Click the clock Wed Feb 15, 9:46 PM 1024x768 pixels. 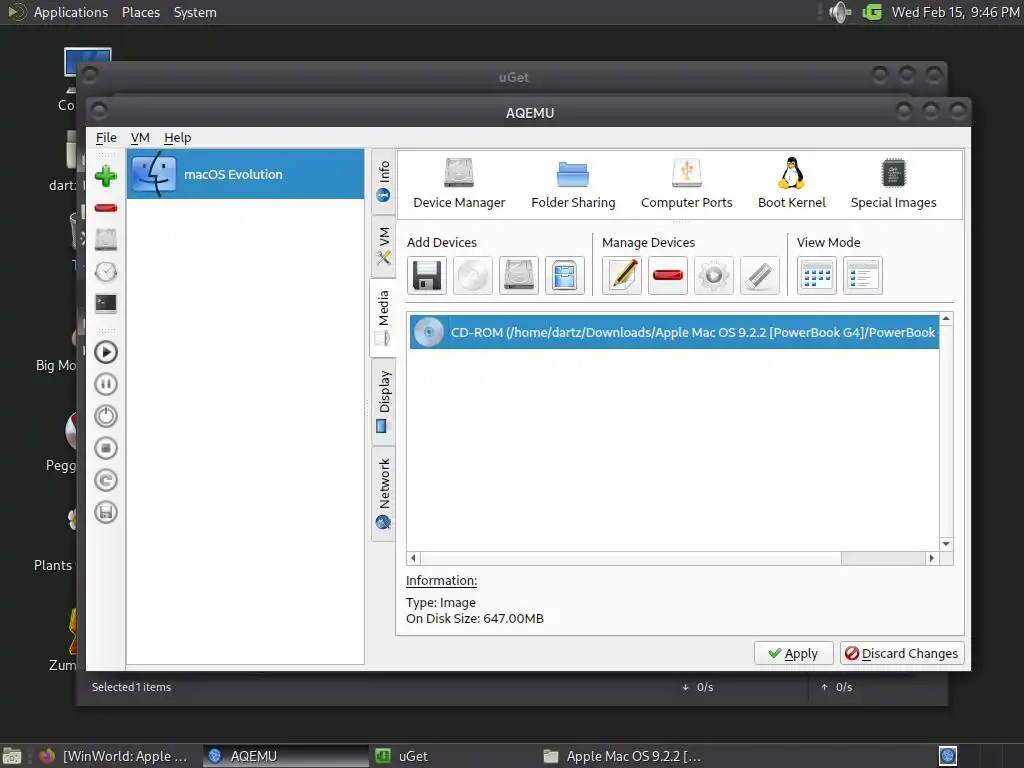(x=955, y=12)
